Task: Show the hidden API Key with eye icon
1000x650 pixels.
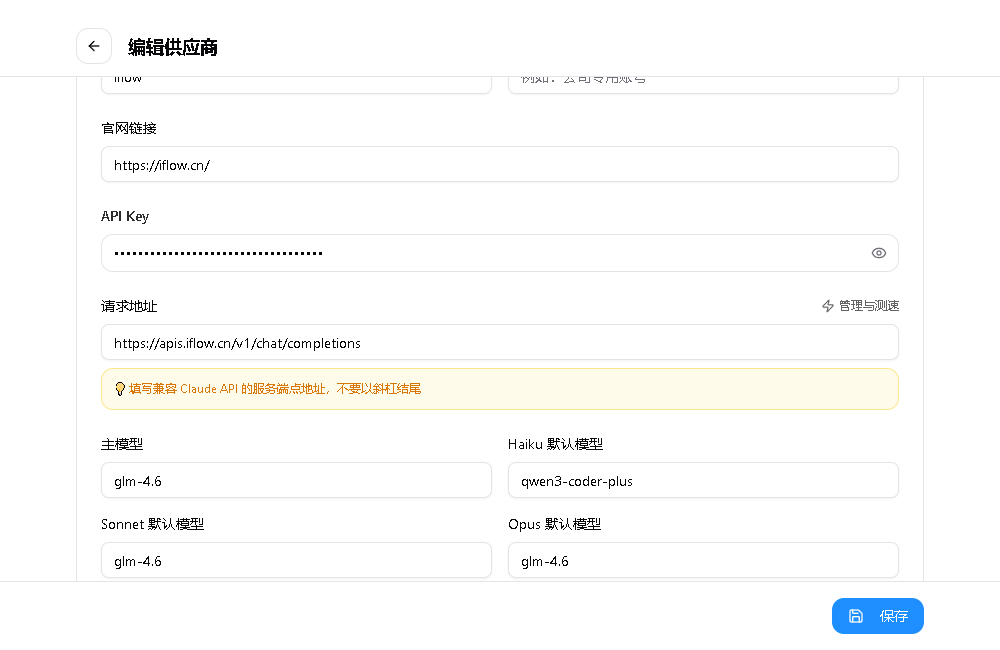Action: 879,253
